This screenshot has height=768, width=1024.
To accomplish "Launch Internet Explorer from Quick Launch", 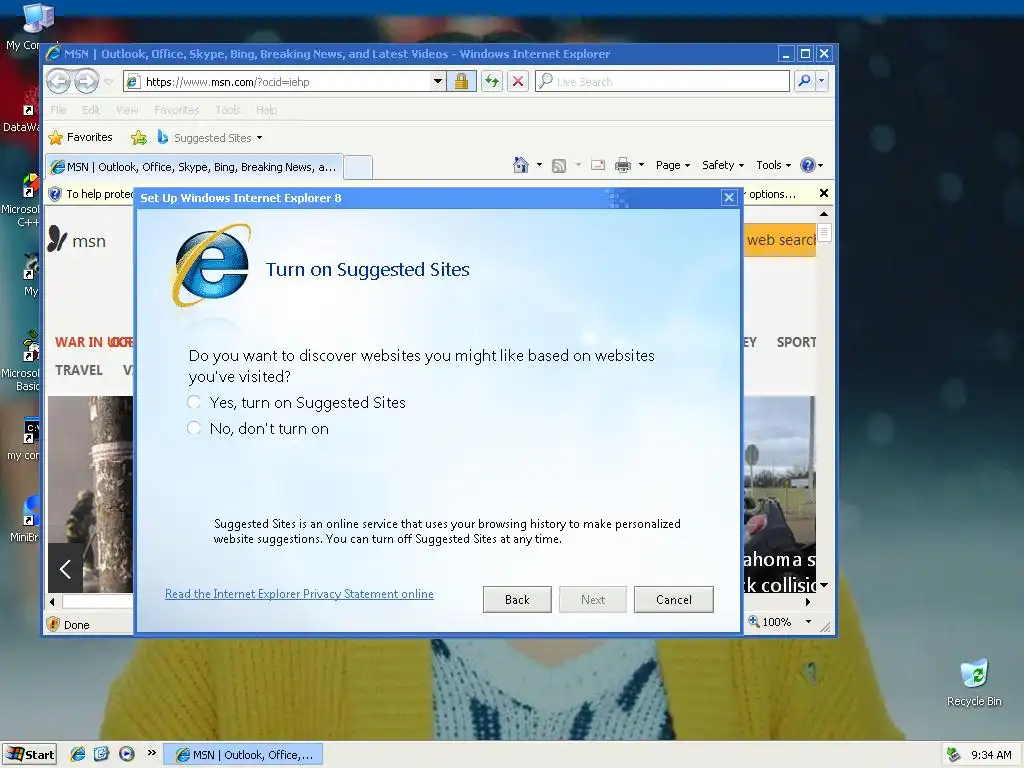I will (x=78, y=754).
